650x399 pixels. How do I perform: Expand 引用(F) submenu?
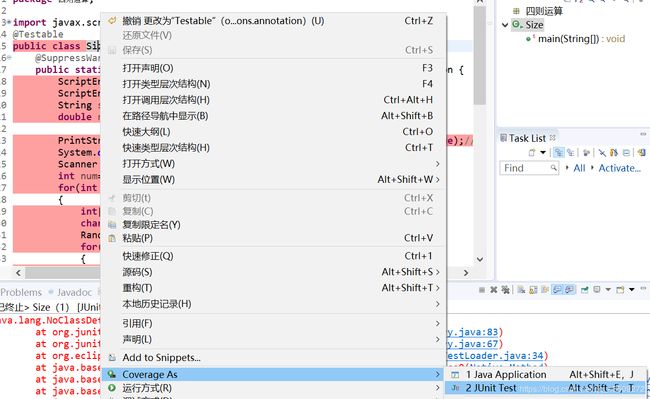[x=274, y=323]
